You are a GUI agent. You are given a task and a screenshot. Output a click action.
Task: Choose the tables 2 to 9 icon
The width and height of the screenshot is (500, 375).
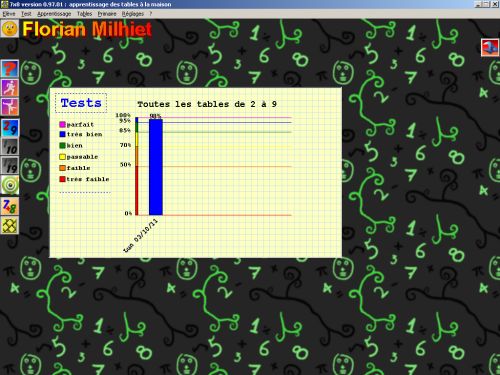coord(10,128)
